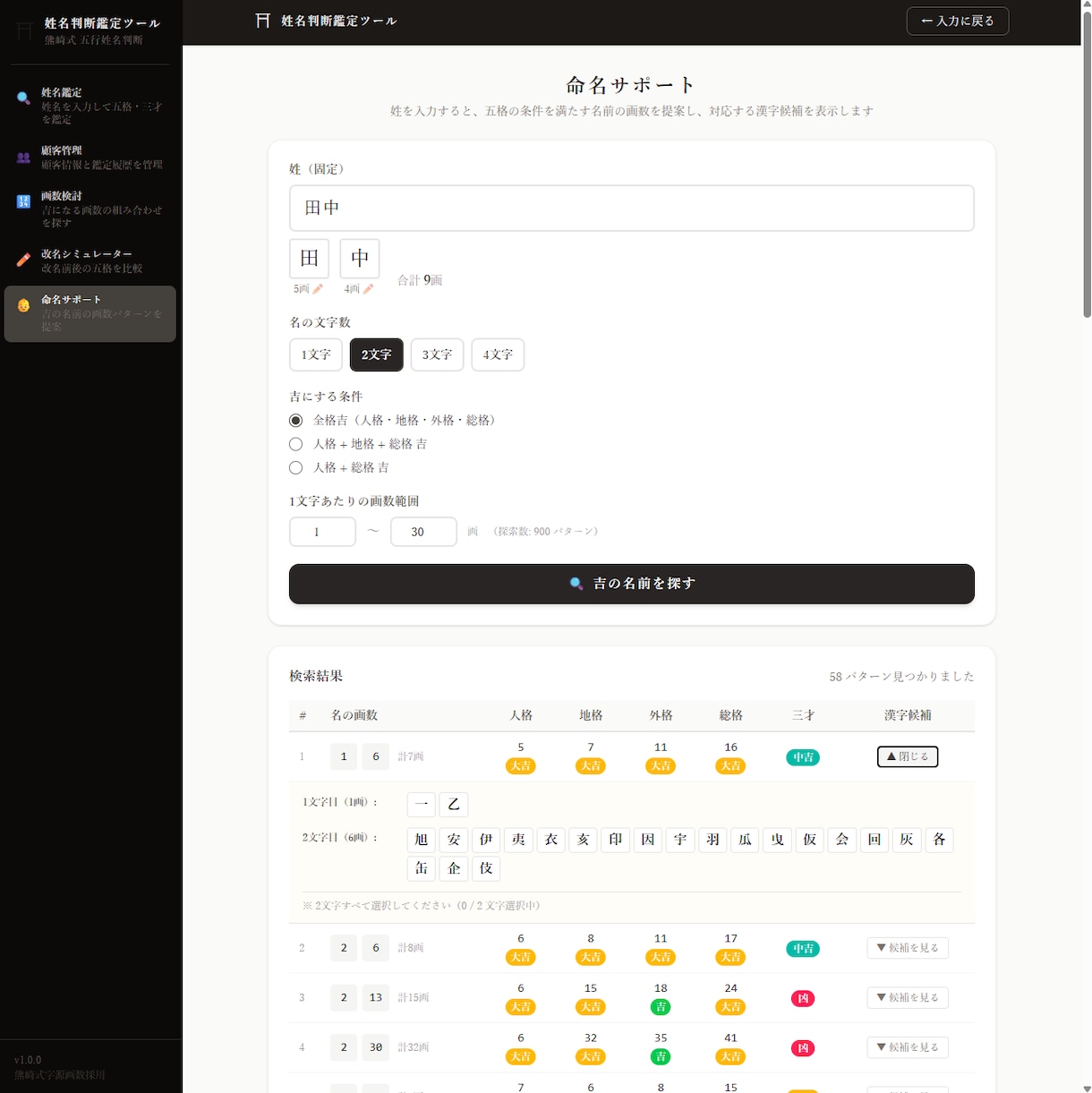
Task: Edit stroke count pencil under 田
Action: coord(318,289)
